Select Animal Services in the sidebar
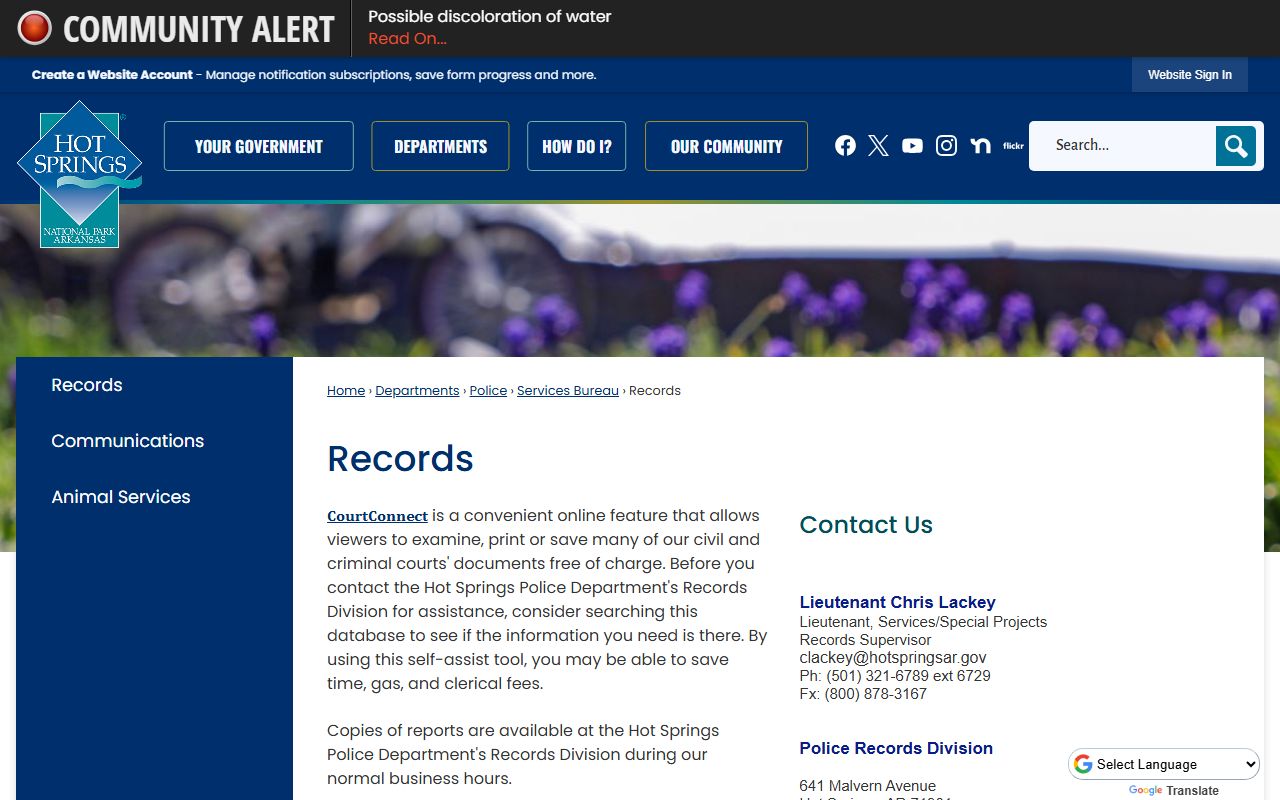This screenshot has height=800, width=1280. click(x=120, y=497)
